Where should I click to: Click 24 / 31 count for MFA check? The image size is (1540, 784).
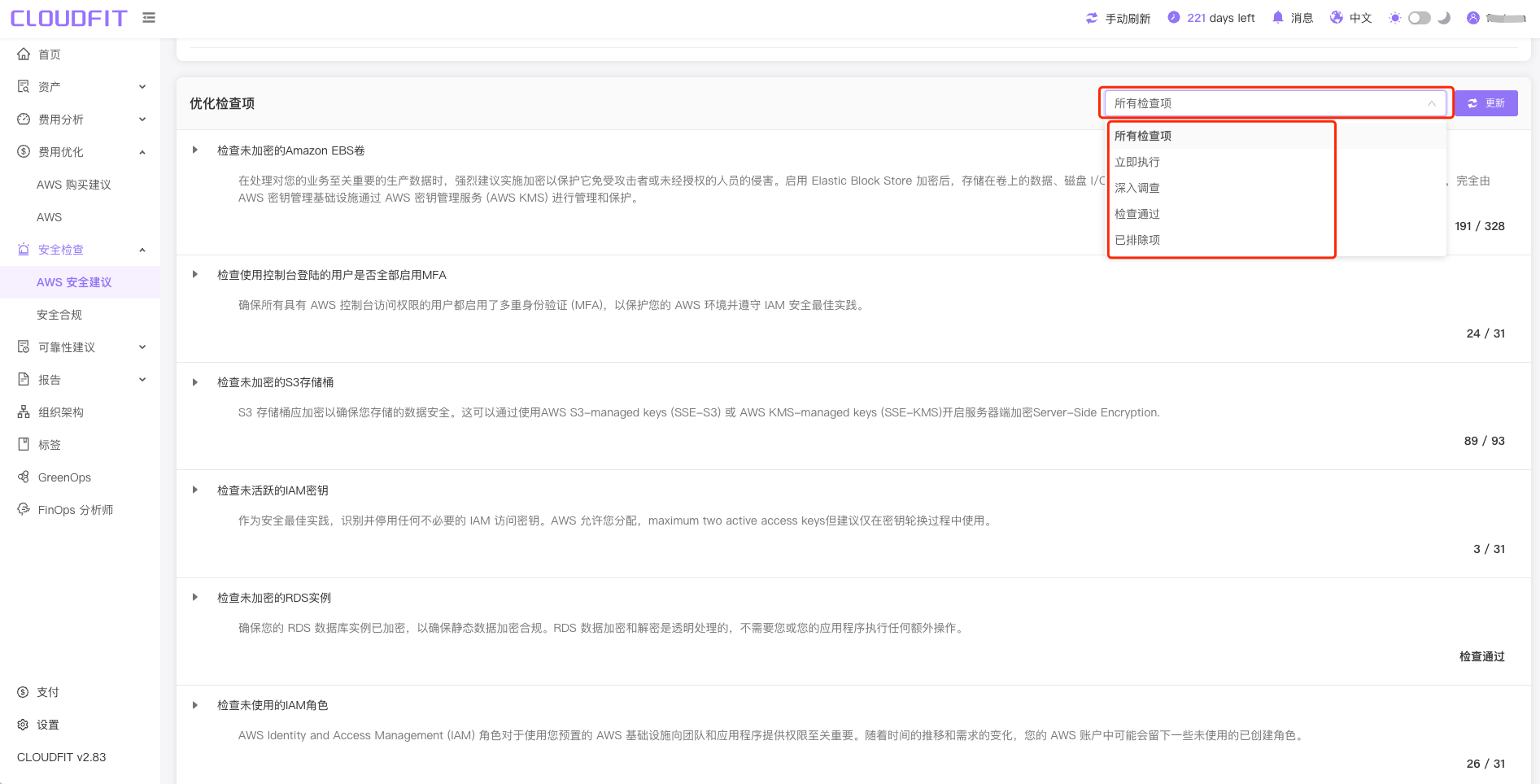(x=1485, y=333)
